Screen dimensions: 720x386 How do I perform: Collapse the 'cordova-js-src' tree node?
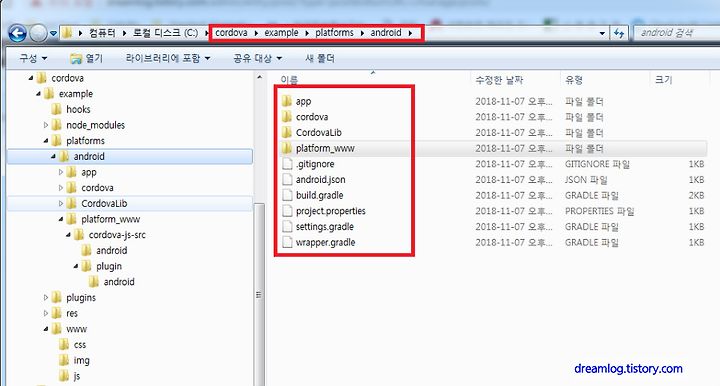(68, 235)
